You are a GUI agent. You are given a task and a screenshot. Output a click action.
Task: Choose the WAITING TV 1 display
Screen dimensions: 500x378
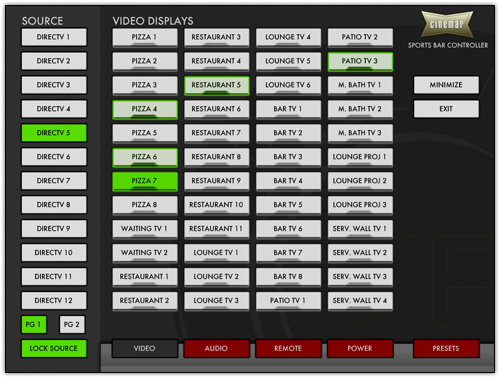(145, 229)
